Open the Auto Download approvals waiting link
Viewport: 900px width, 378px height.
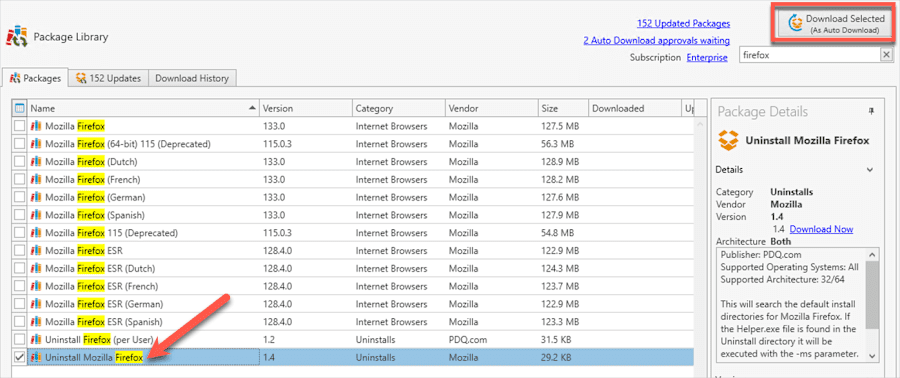coord(657,41)
